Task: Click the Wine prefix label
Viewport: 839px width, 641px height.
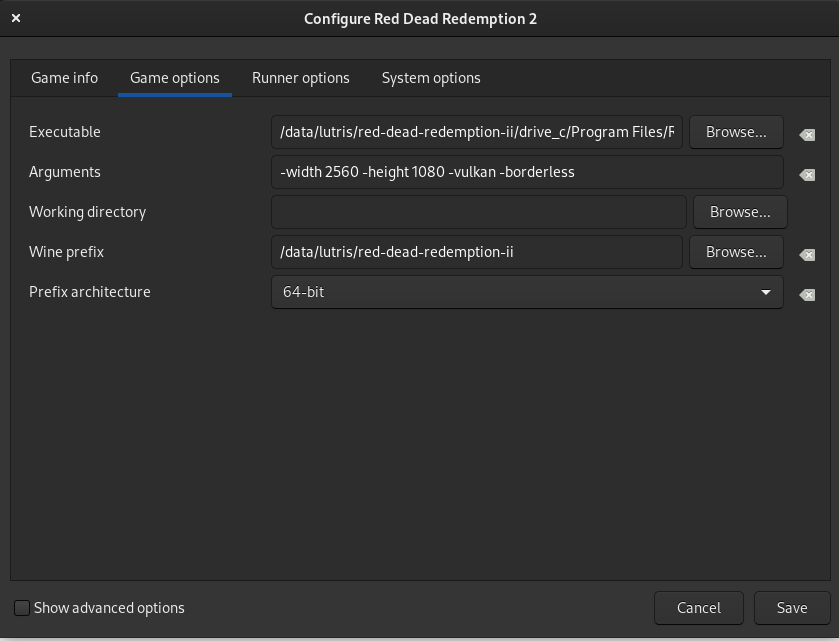Action: click(x=66, y=252)
